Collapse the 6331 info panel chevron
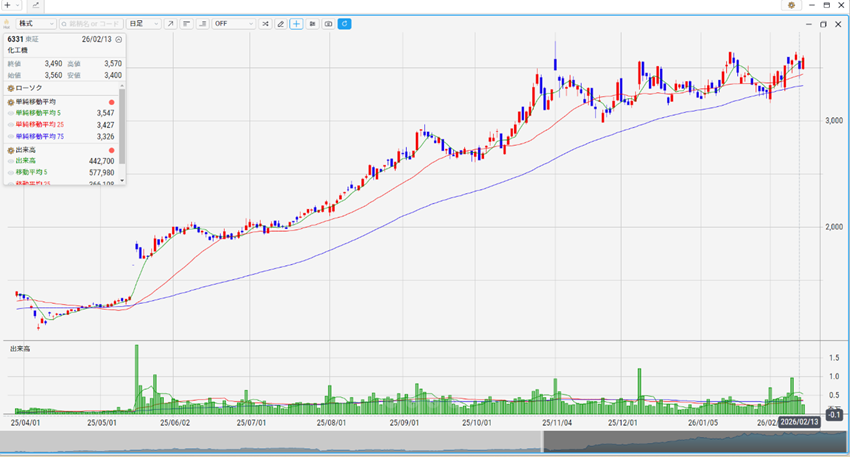Viewport: 850px width, 457px height. (119, 39)
